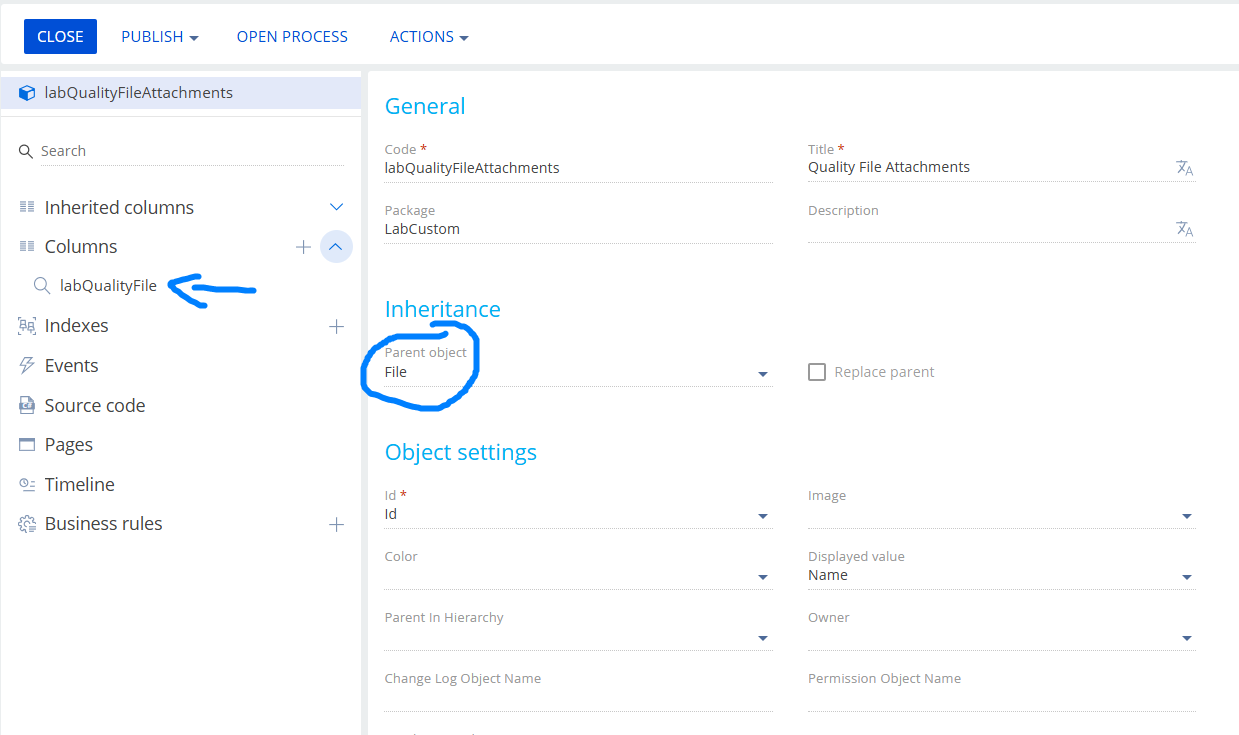Click the Timeline icon
Image resolution: width=1239 pixels, height=735 pixels.
click(x=27, y=484)
